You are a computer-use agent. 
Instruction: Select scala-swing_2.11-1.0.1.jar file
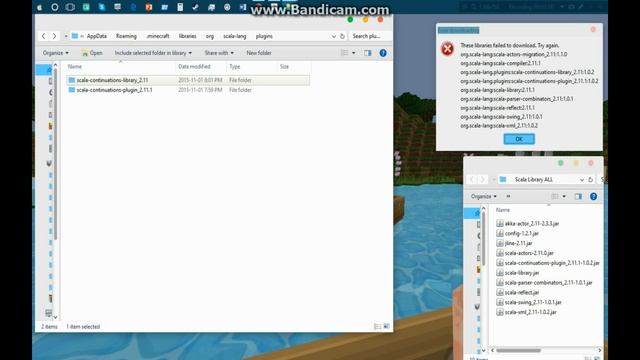tap(529, 302)
